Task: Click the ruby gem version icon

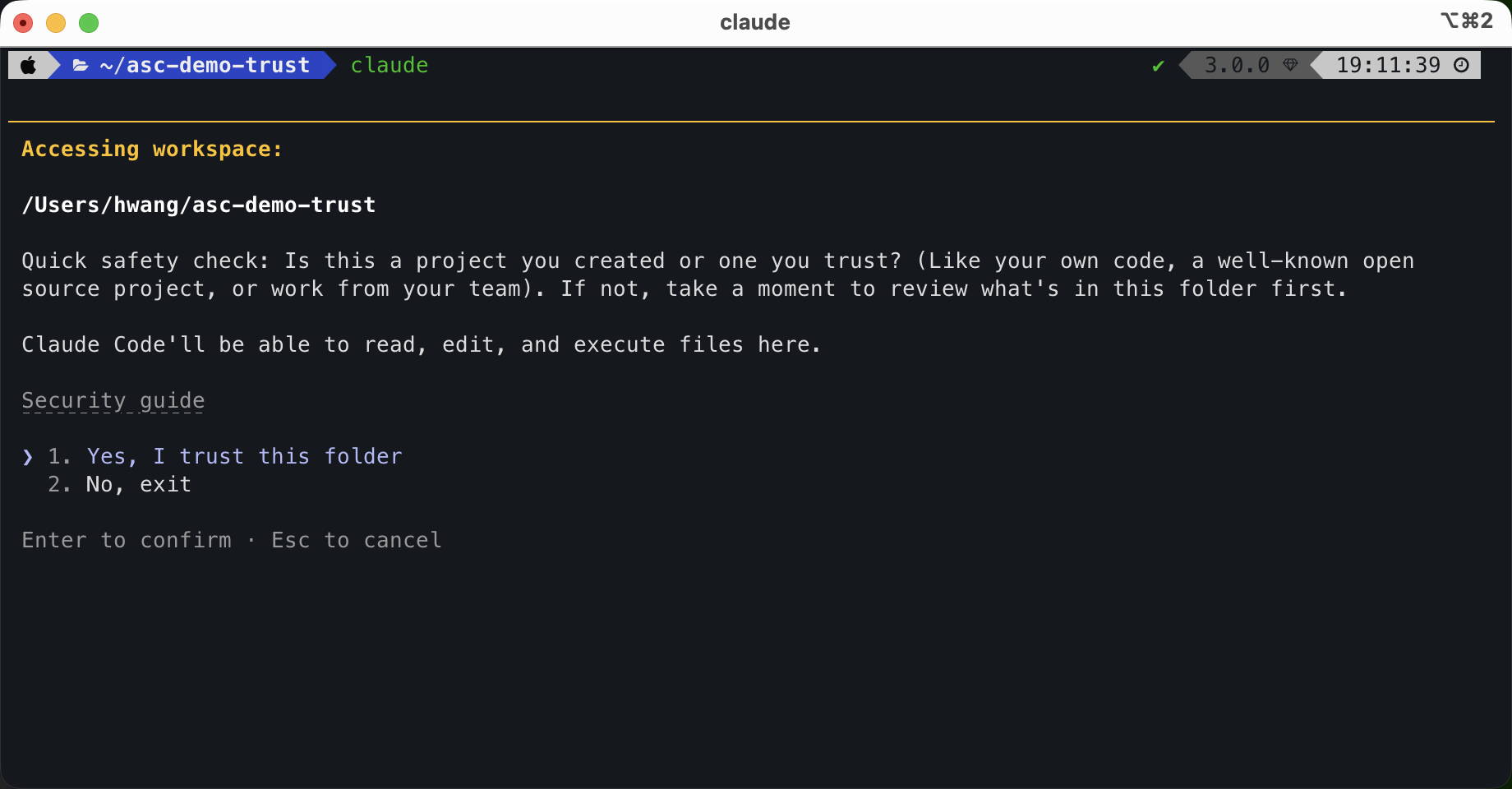Action: [x=1290, y=65]
